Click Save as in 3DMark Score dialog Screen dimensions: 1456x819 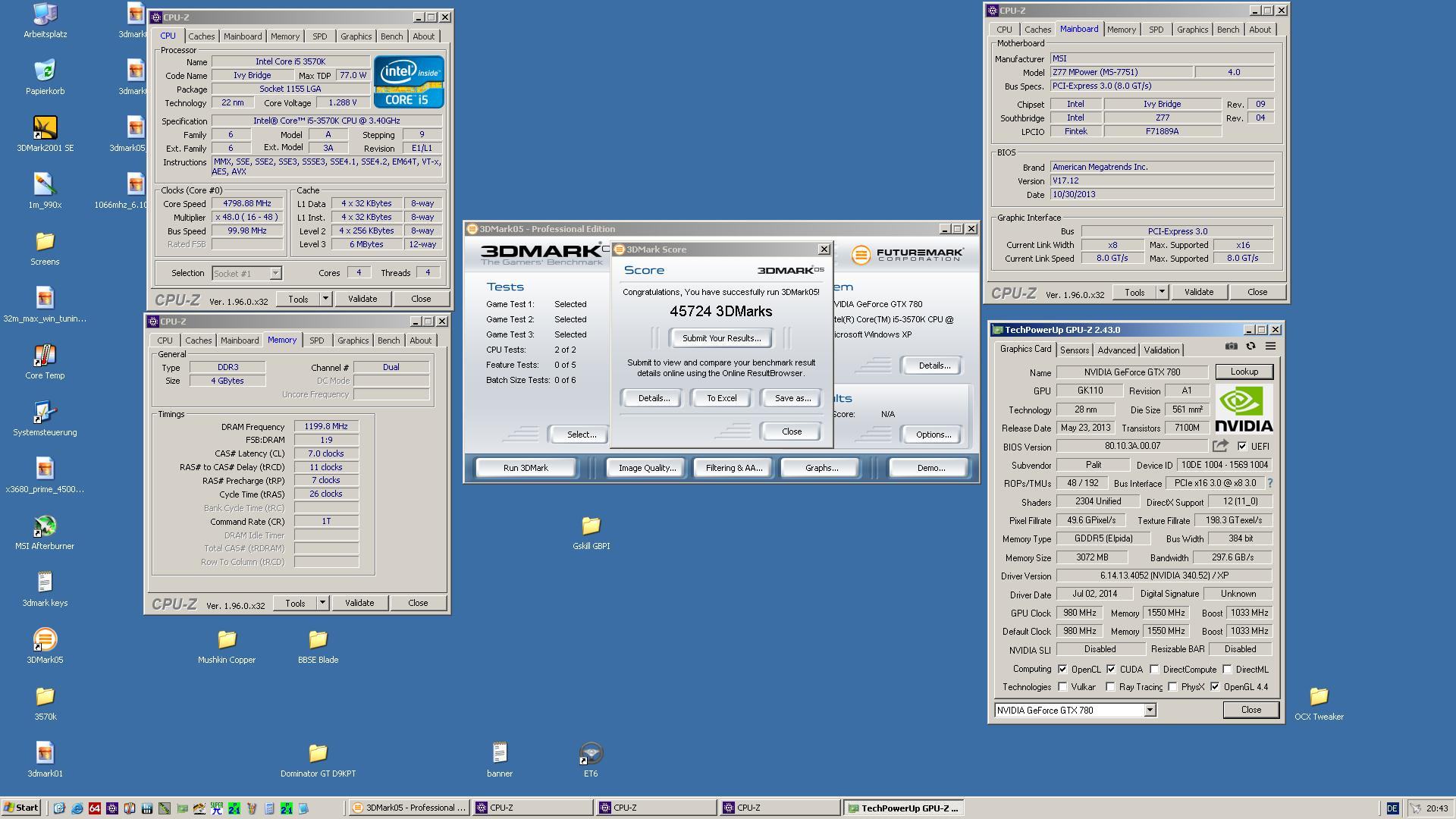[x=792, y=398]
